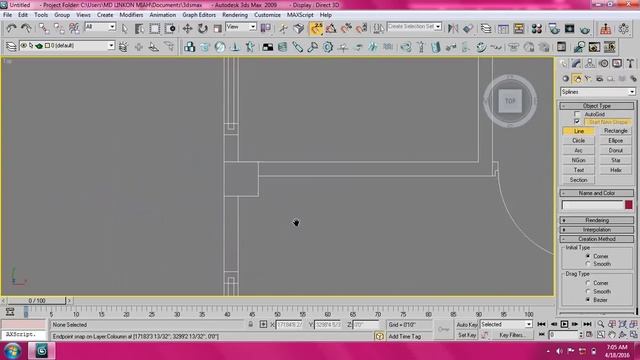Open Curve Editor from main toolbar
The height and width of the screenshot is (360, 640).
pyautogui.click(x=503, y=28)
